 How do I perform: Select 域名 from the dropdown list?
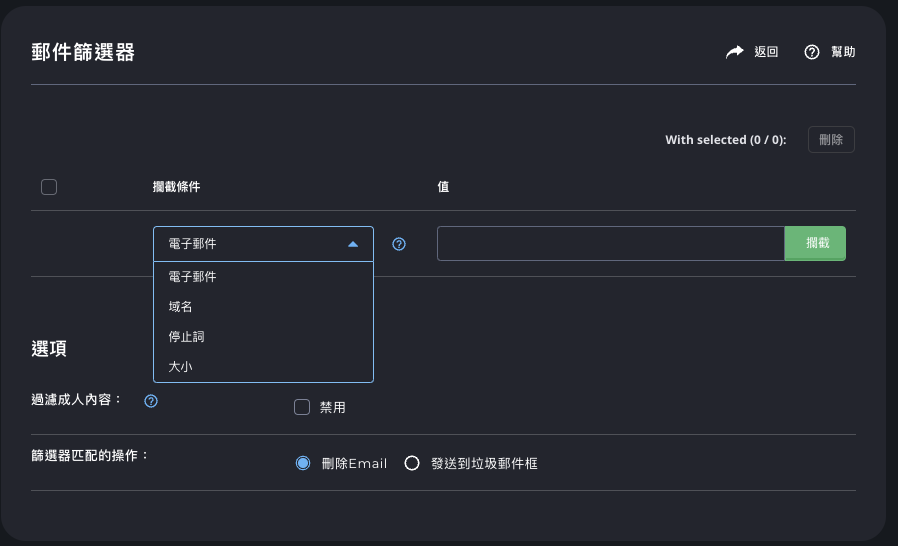tap(181, 307)
